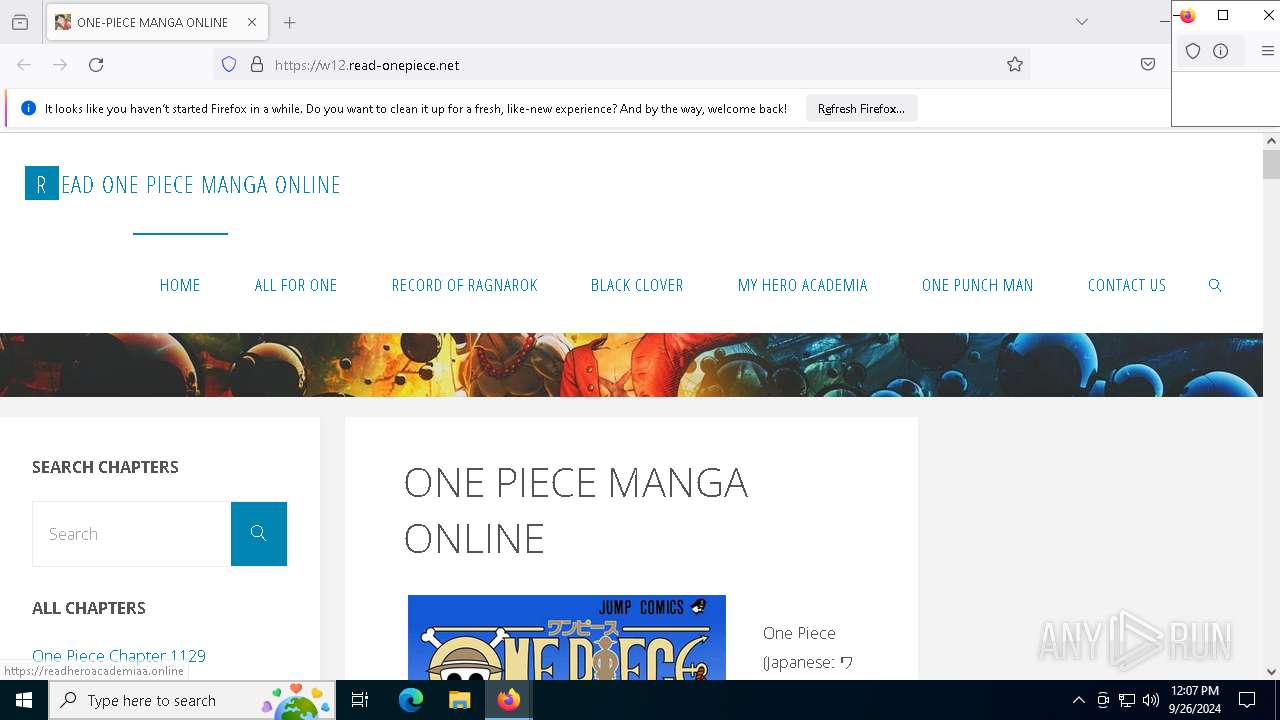Open network status tray icon
Image resolution: width=1280 pixels, height=720 pixels.
1127,700
